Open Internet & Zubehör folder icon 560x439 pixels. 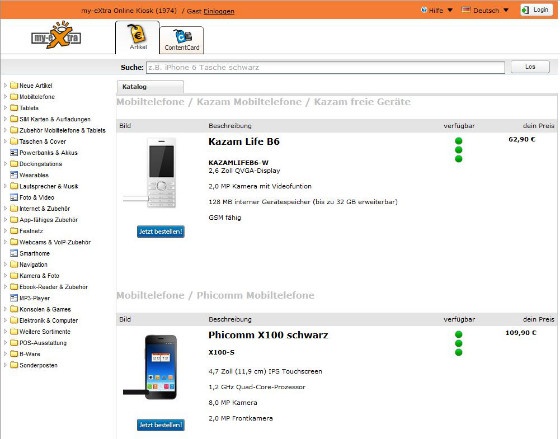[x=14, y=208]
